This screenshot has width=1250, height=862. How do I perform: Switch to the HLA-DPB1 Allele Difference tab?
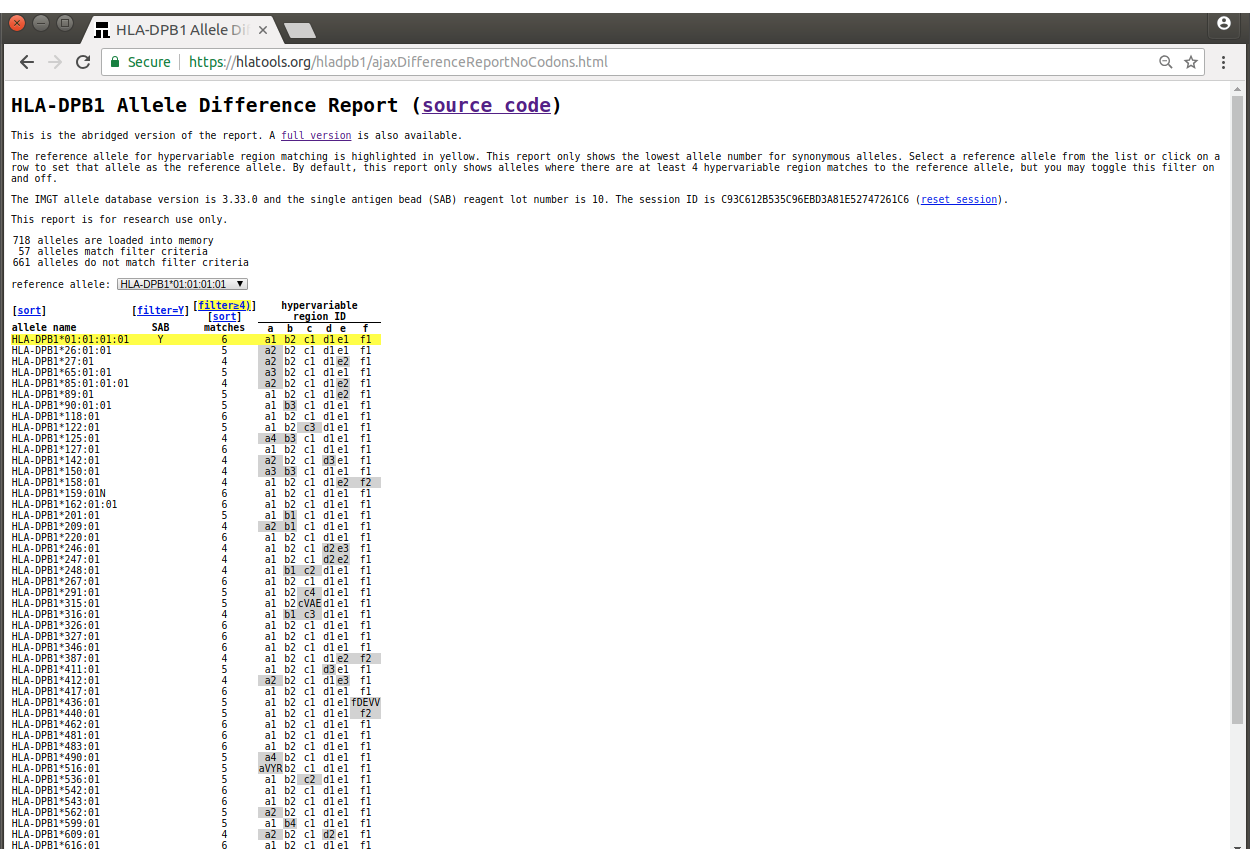click(x=180, y=29)
